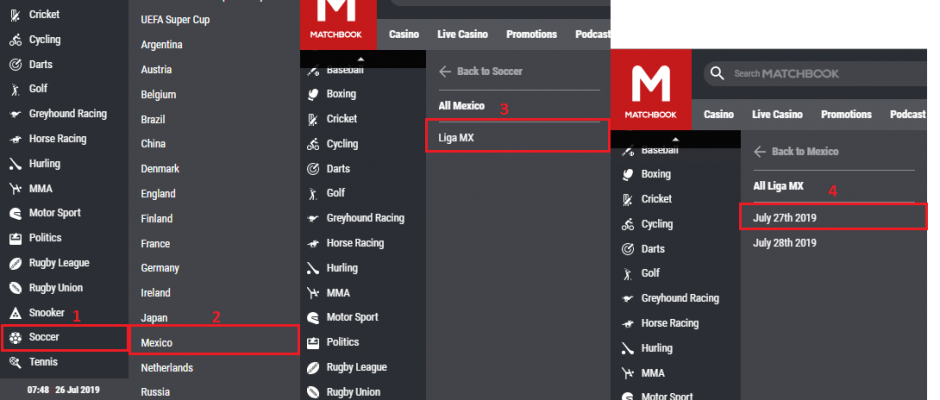
Task: Click the Cycling icon in the All Liga MX panel
Action: pos(628,224)
